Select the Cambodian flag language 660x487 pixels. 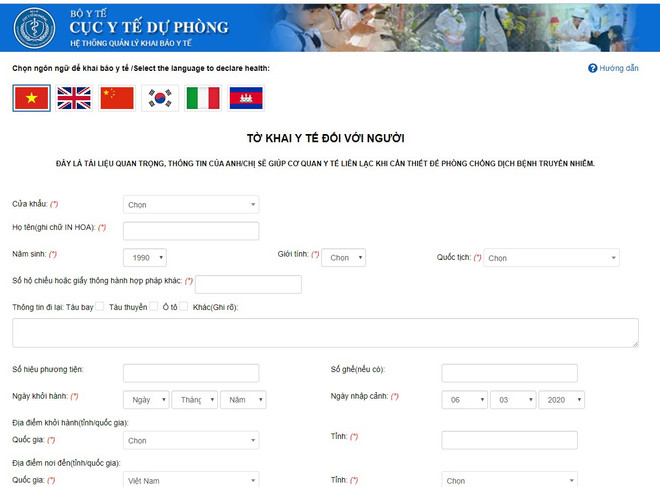tap(246, 98)
